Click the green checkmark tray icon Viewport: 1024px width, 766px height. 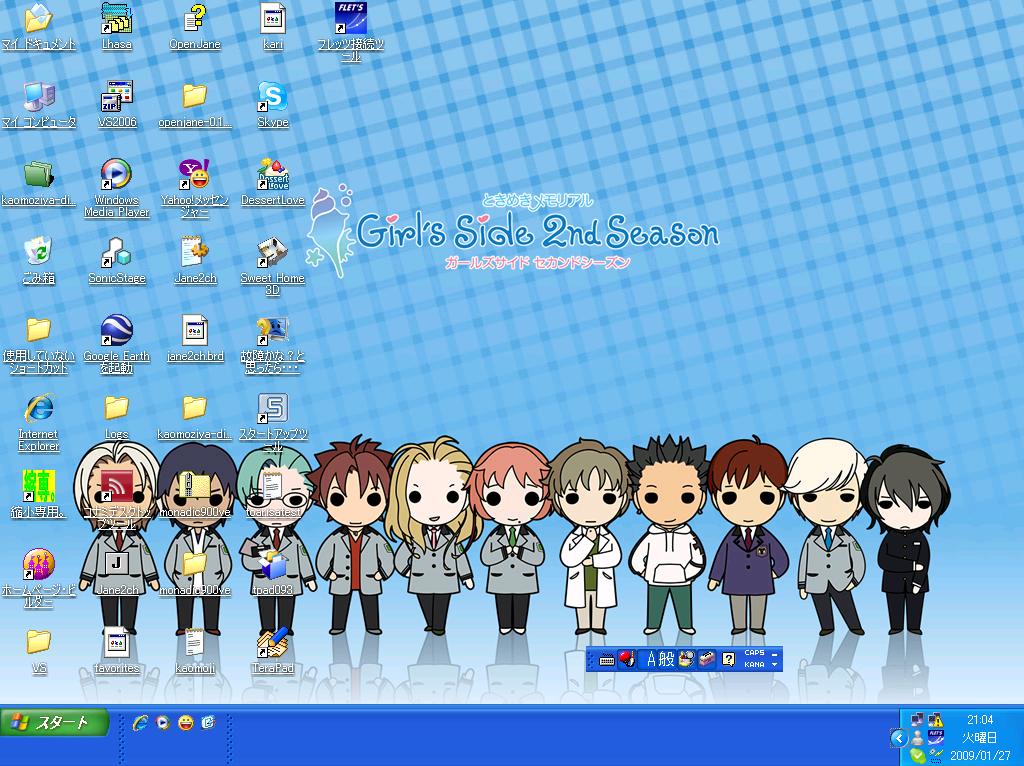pos(918,756)
